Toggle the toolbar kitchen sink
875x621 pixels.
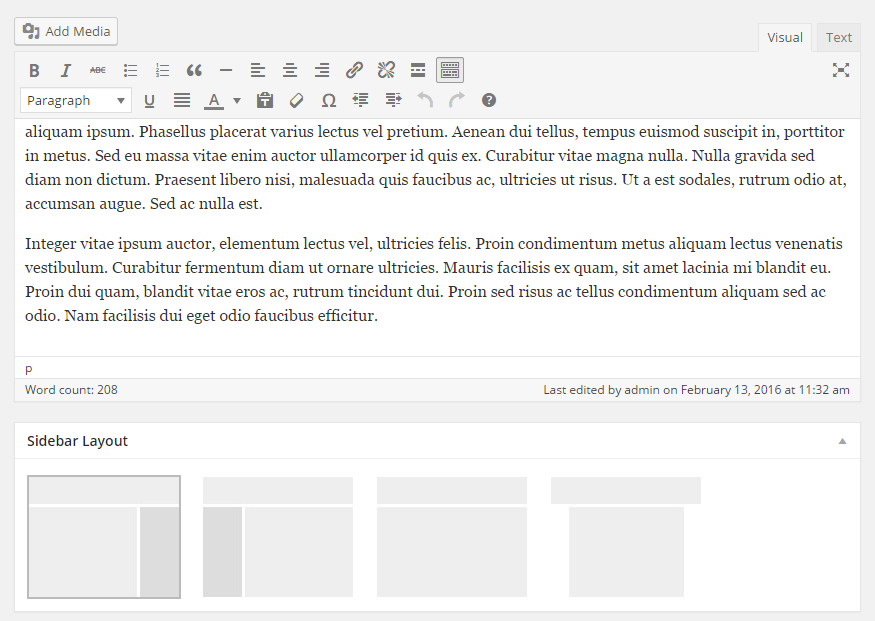click(450, 70)
